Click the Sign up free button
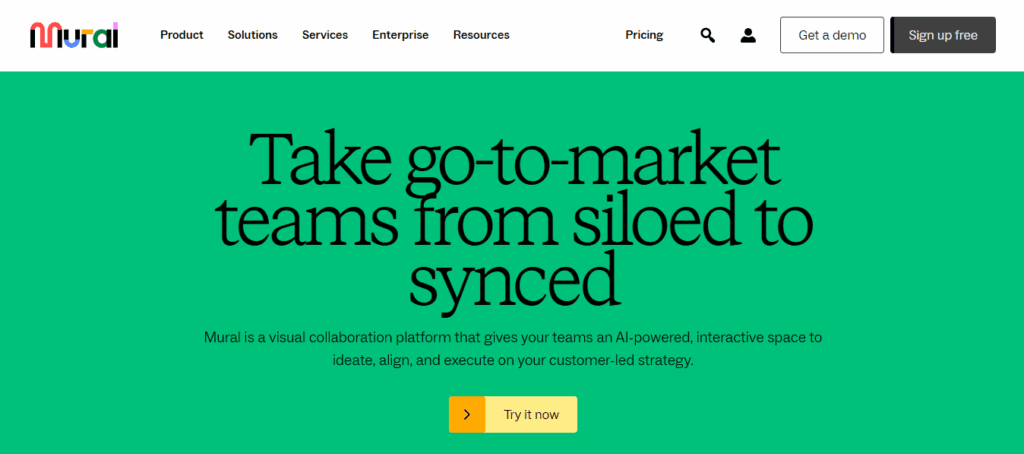This screenshot has height=454, width=1024. [x=943, y=35]
